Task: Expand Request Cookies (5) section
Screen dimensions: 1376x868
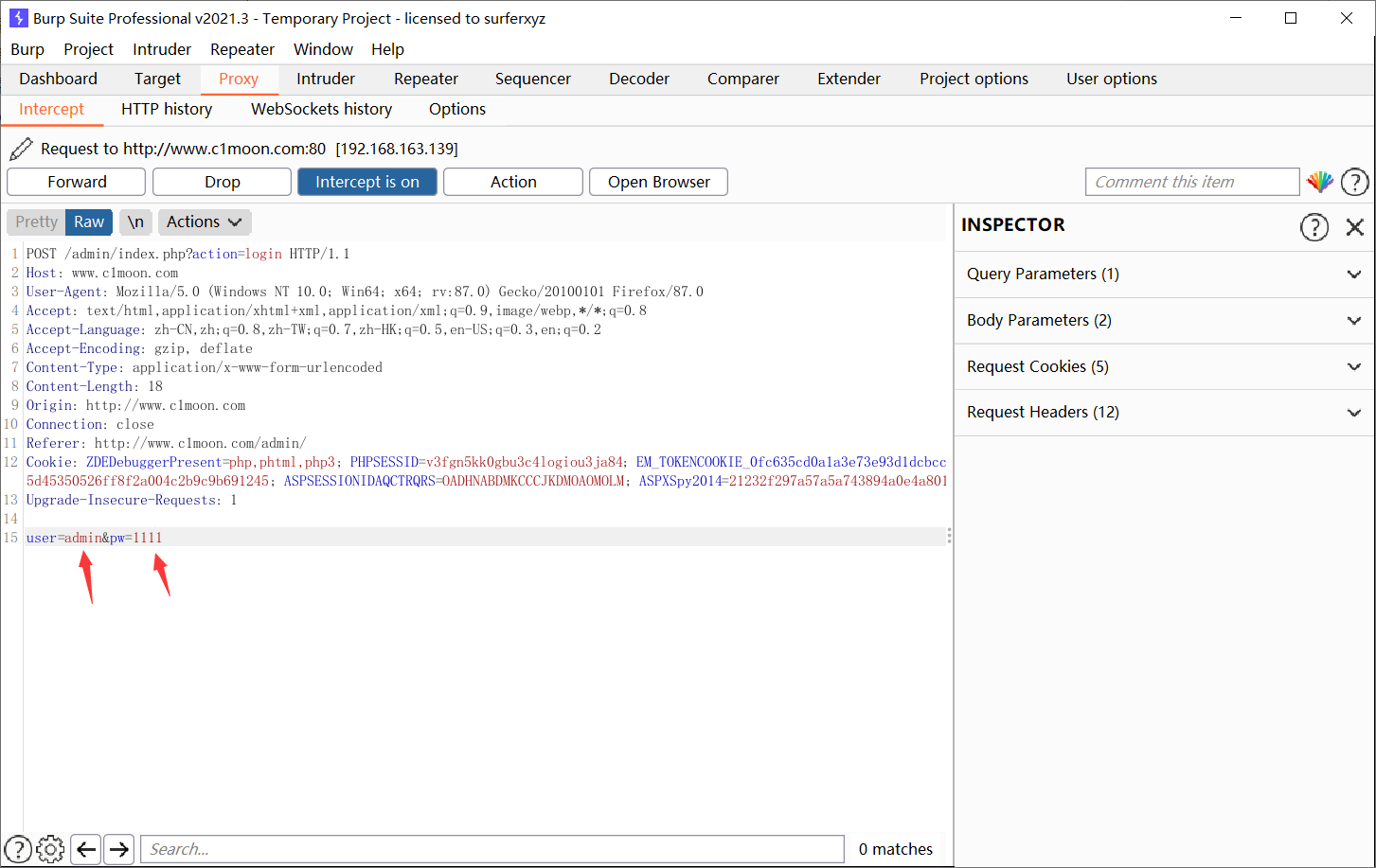Action: tap(1164, 366)
